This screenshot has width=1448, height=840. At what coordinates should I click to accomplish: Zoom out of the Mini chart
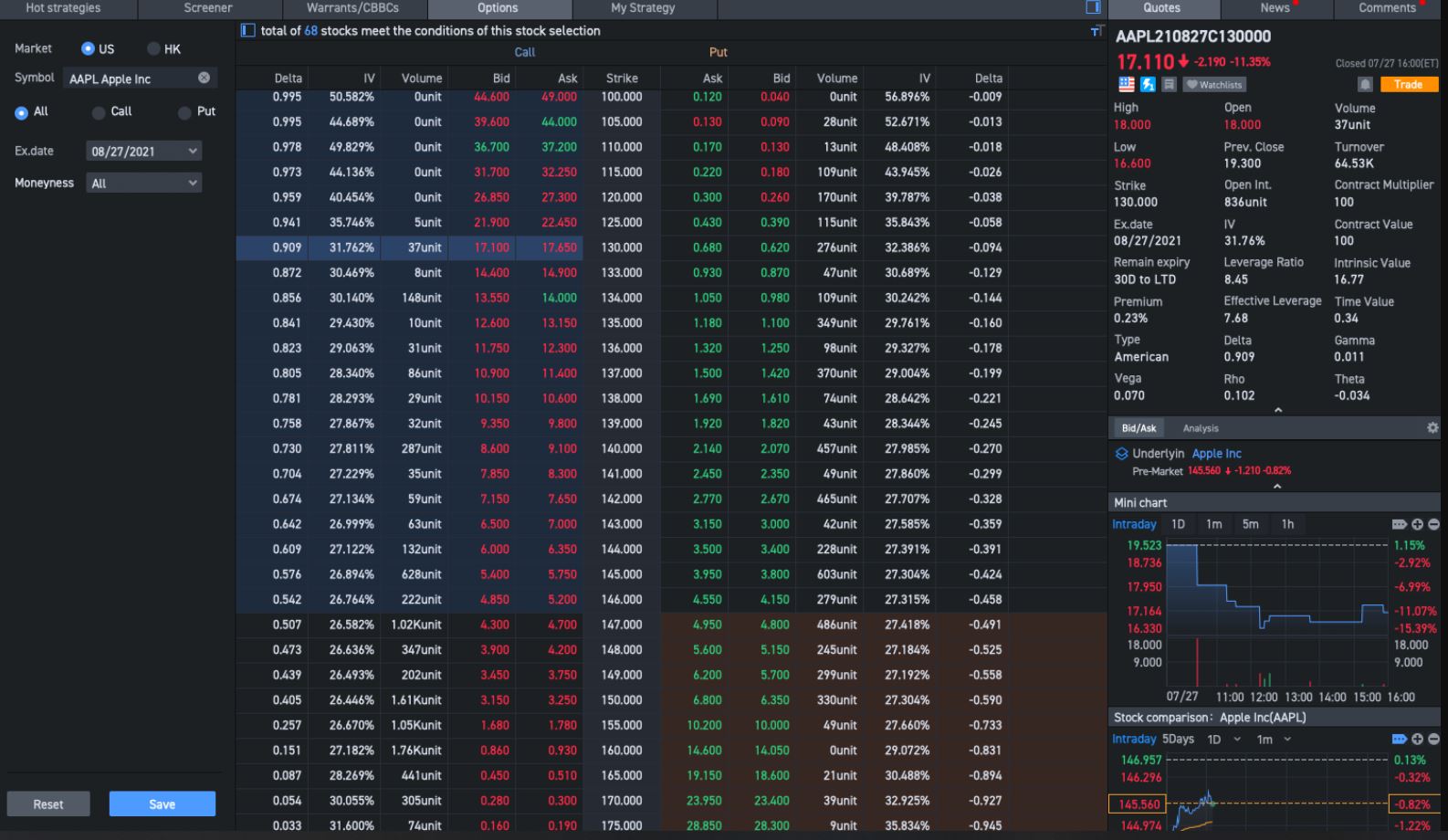[x=1433, y=524]
